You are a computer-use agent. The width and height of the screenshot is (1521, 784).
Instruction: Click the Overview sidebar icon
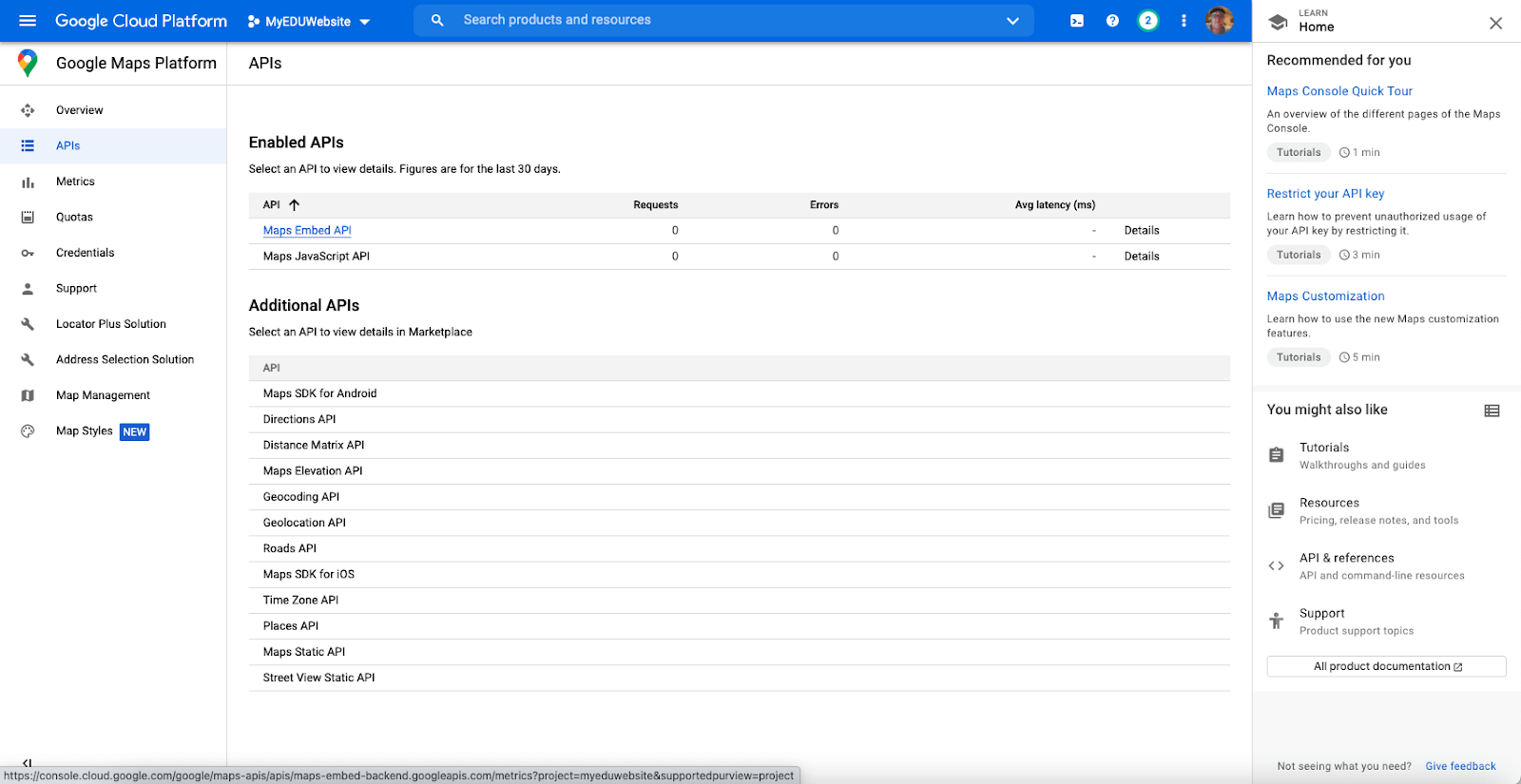tap(28, 110)
